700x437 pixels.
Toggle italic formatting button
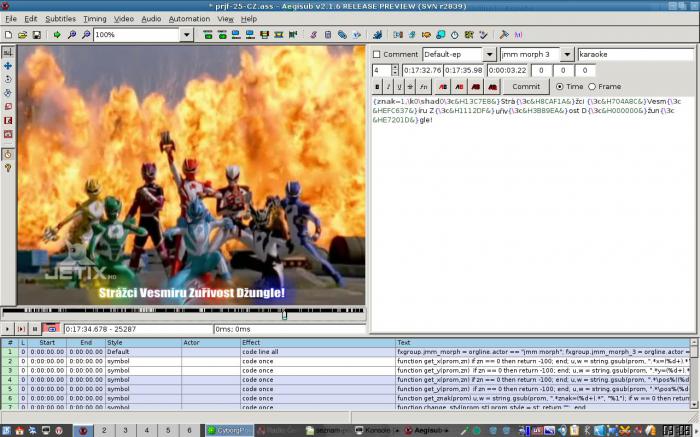pos(388,87)
